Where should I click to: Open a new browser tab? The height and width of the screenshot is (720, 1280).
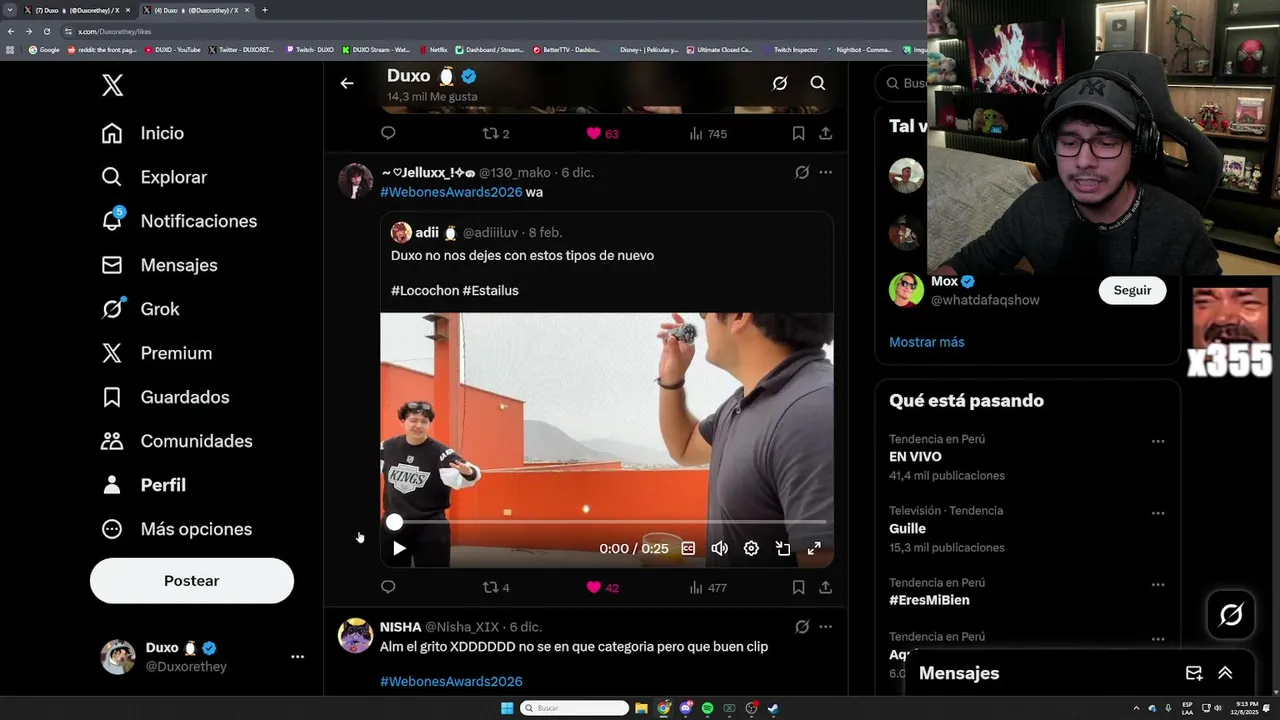(x=264, y=10)
